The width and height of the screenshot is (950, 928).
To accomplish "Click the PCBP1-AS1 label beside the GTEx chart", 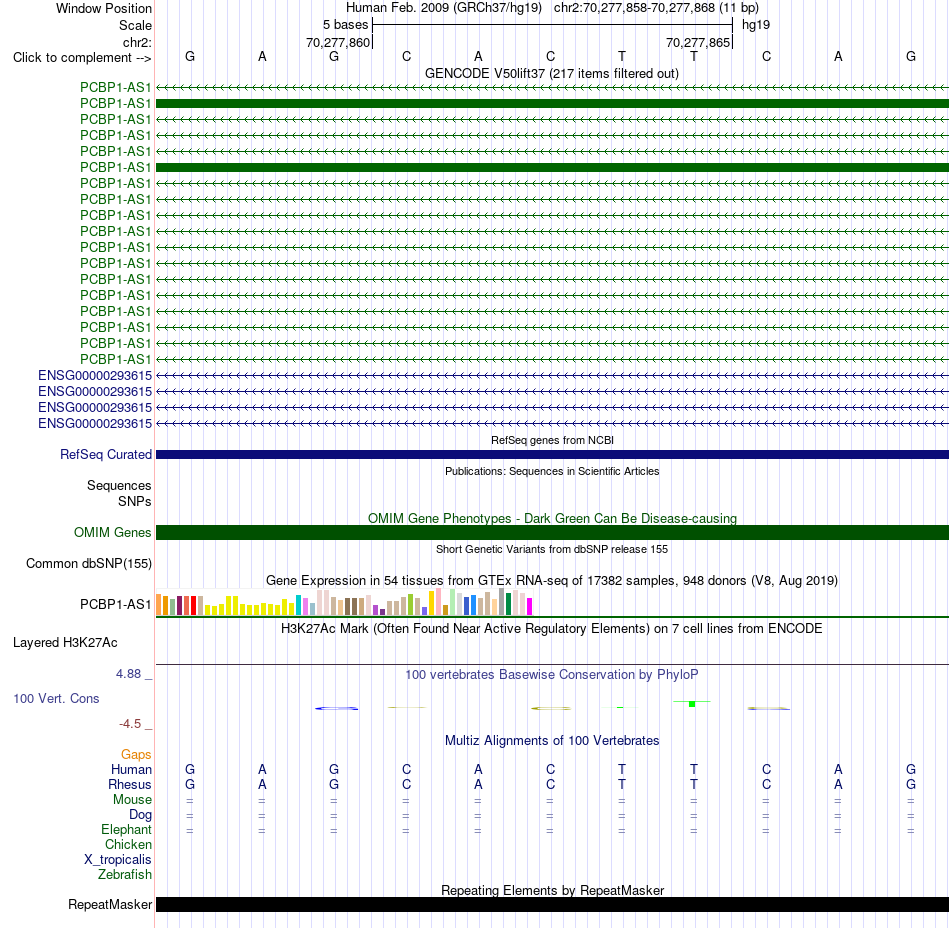I will (115, 605).
